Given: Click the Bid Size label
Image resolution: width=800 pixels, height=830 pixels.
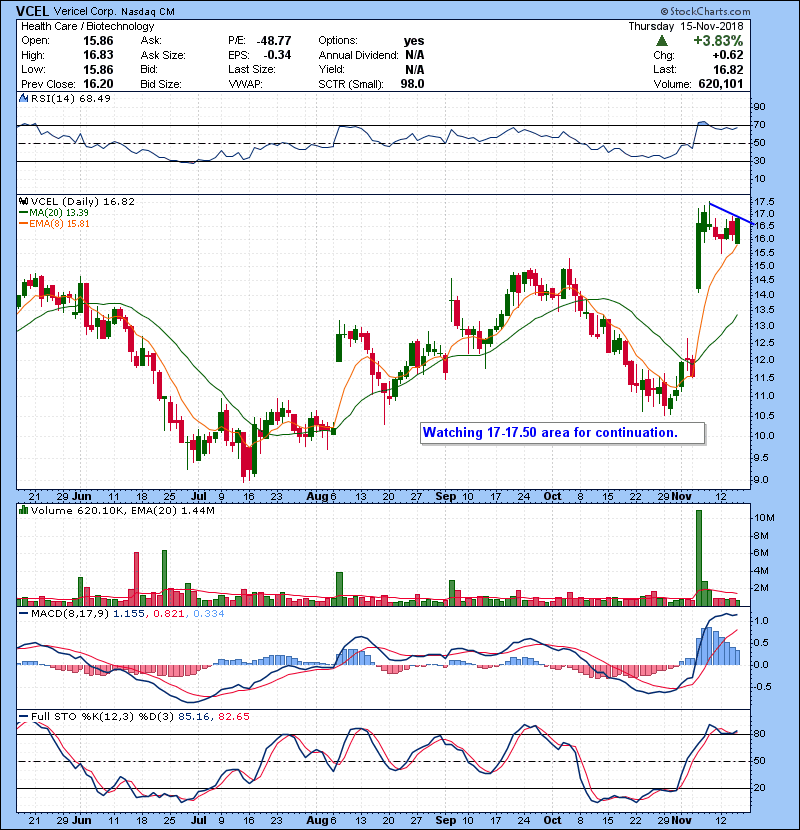Looking at the screenshot, I should (161, 84).
